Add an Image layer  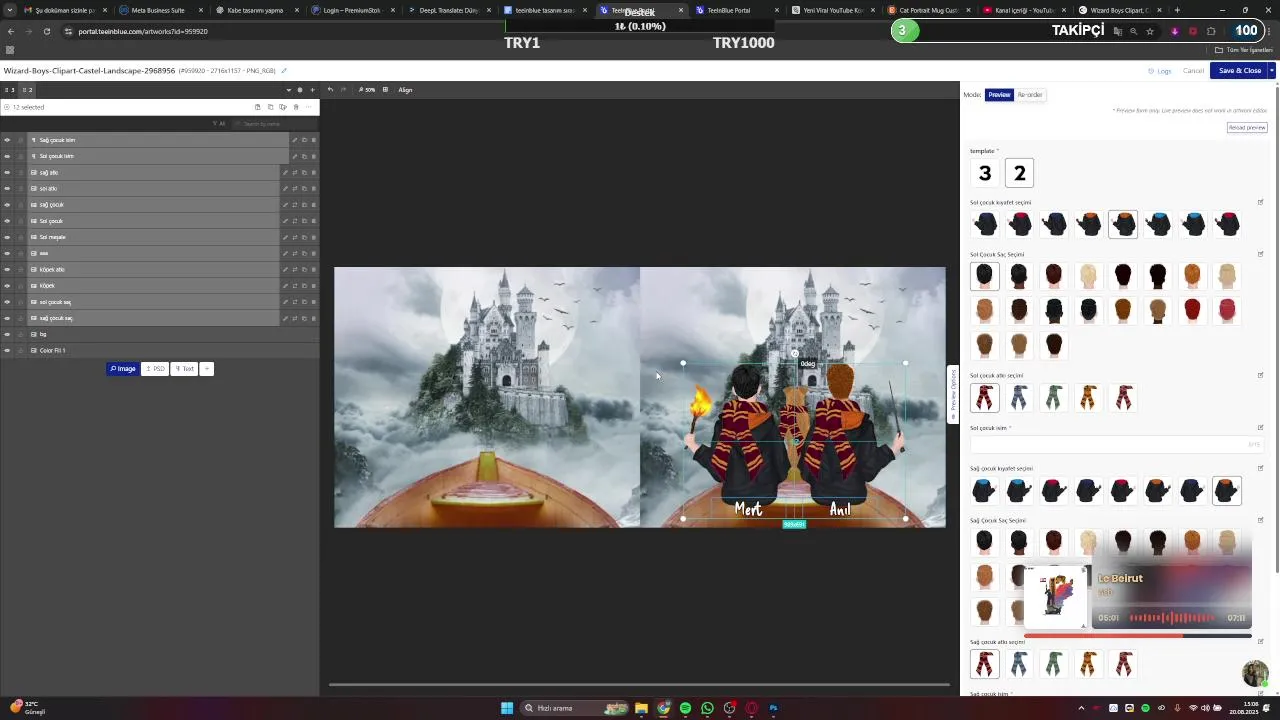click(x=123, y=369)
